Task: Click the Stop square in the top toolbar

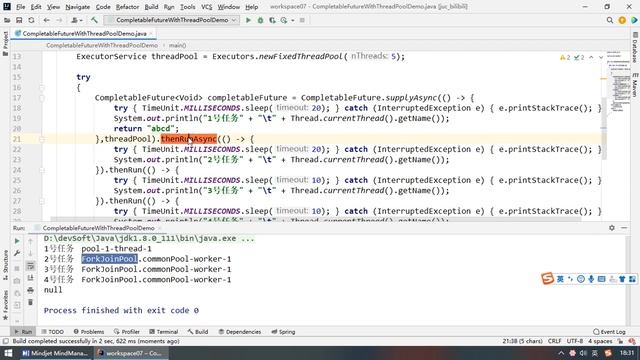Action: pos(302,20)
